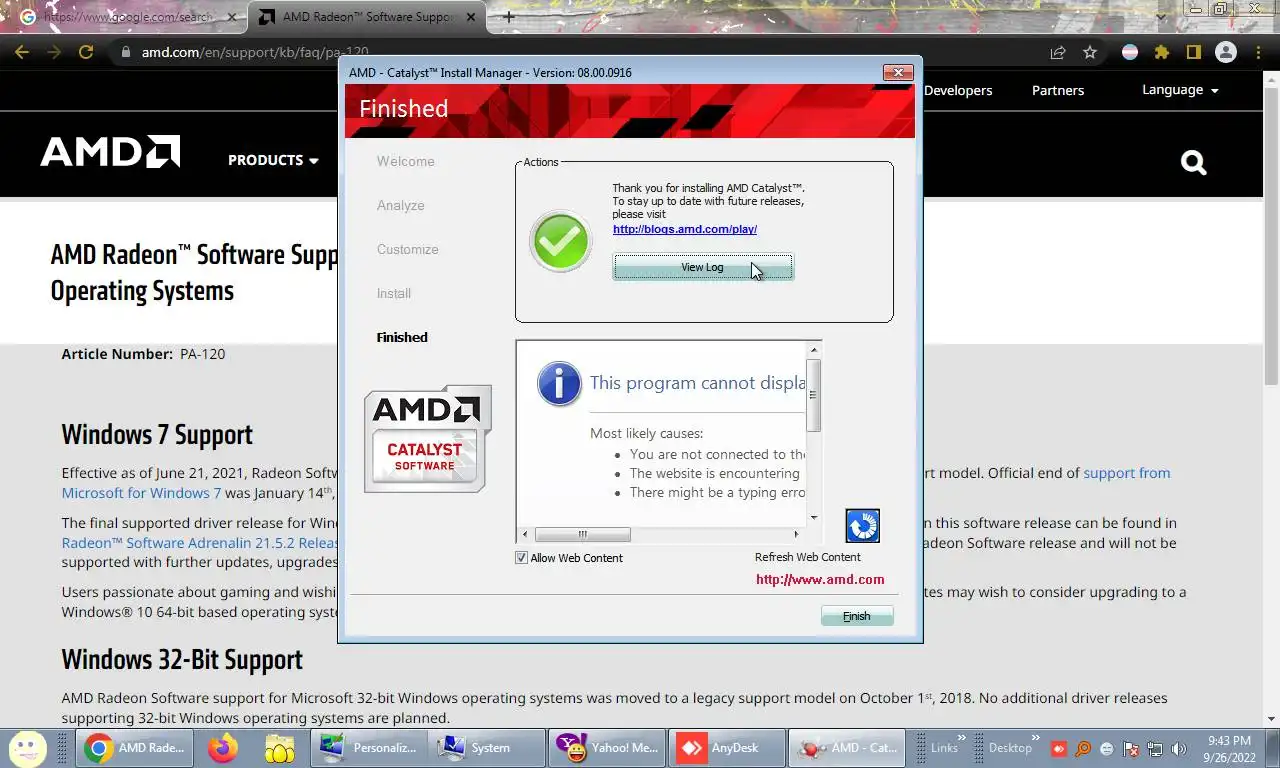Click the orange magnifier tray icon
This screenshot has width=1280, height=768.
coord(1083,748)
